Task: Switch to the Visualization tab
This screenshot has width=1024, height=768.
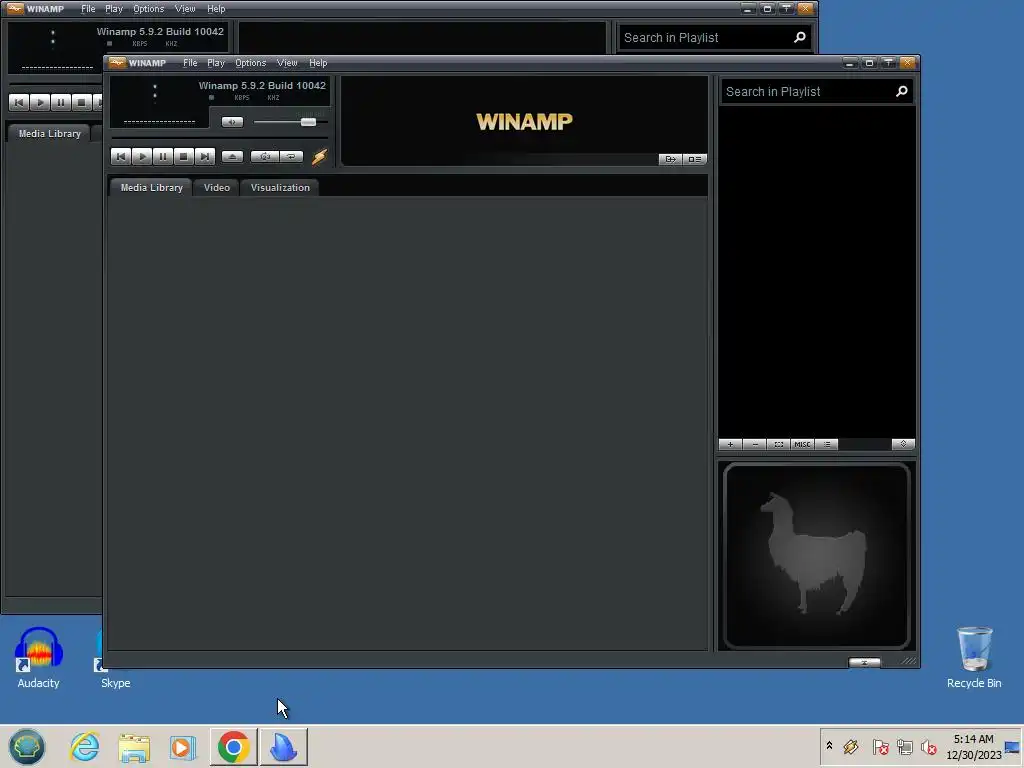Action: (280, 187)
